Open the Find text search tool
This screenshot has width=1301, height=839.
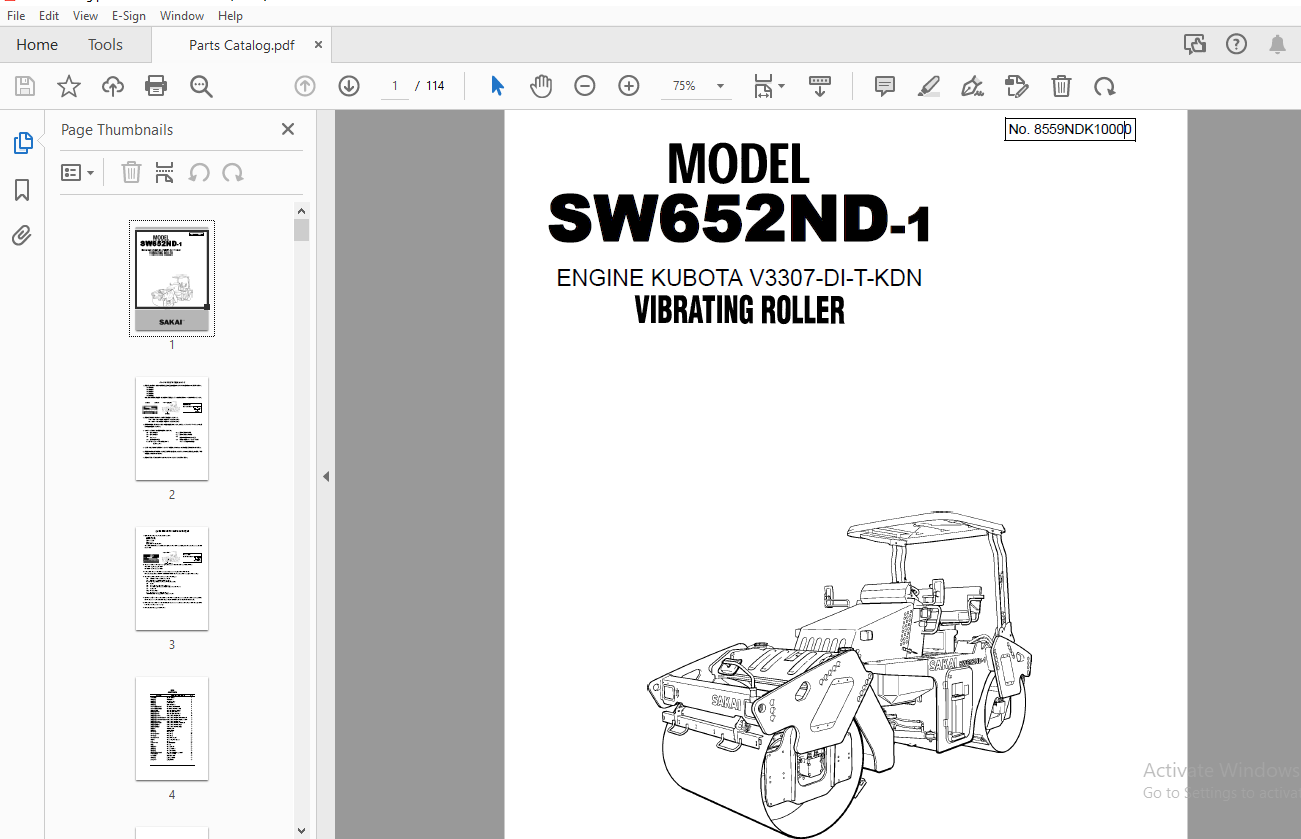click(201, 86)
